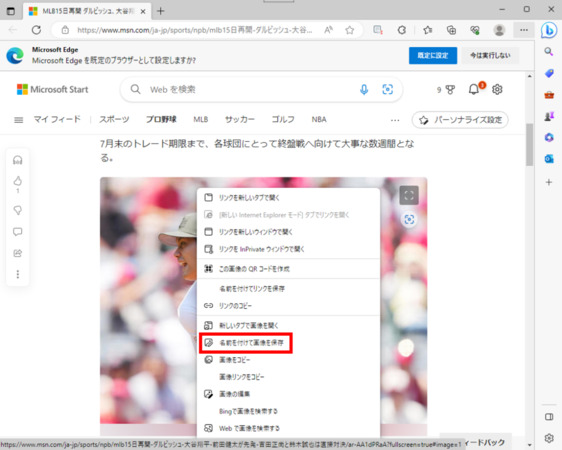The height and width of the screenshot is (450, 562).
Task: Open ゴルフ category tab
Action: [x=283, y=119]
